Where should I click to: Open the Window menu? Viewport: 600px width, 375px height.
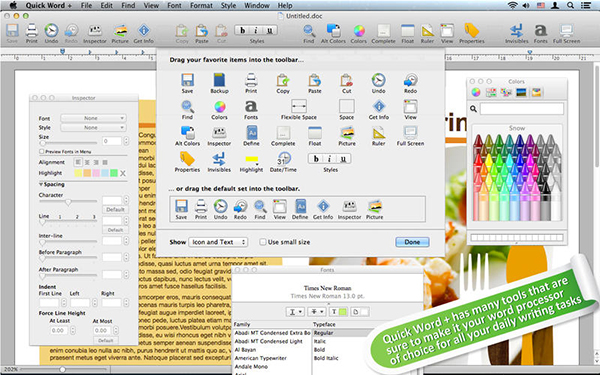pos(257,5)
